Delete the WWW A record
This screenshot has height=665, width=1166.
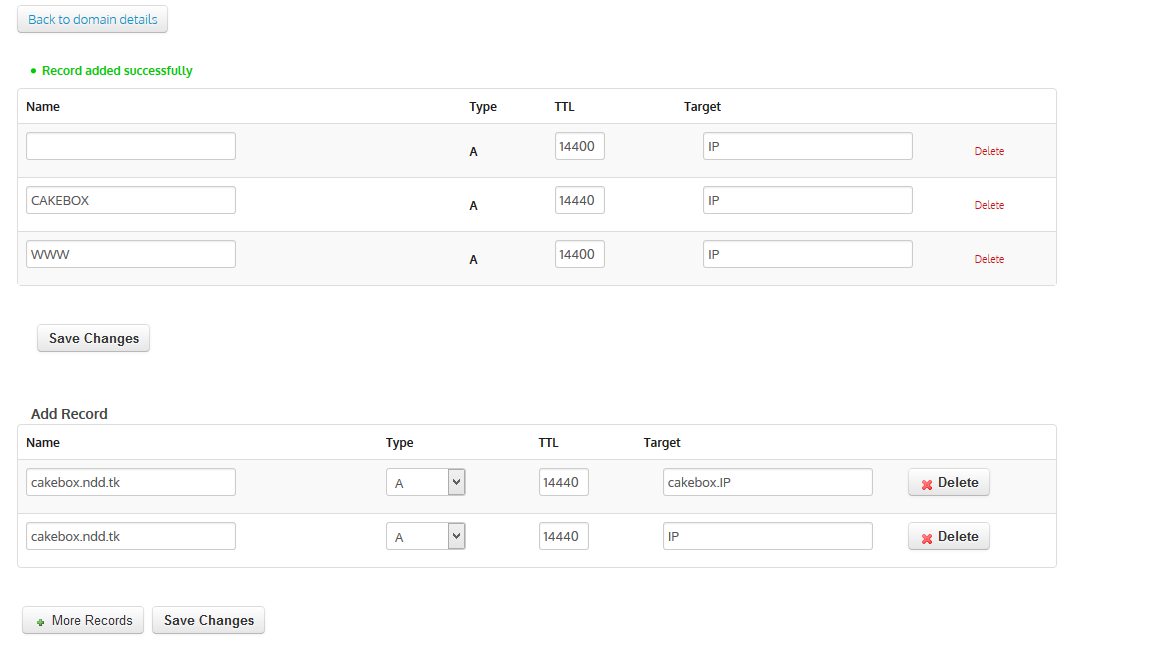pyautogui.click(x=988, y=259)
